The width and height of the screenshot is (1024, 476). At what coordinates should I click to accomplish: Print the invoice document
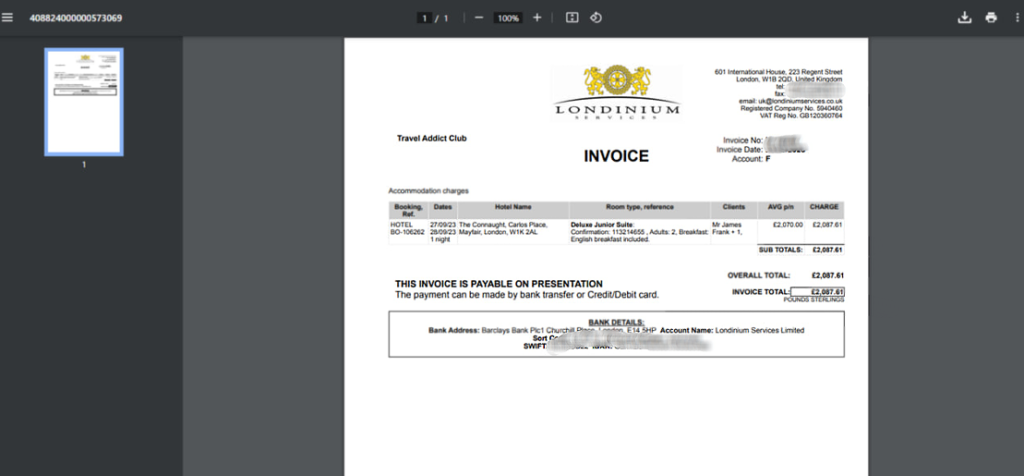coord(991,18)
